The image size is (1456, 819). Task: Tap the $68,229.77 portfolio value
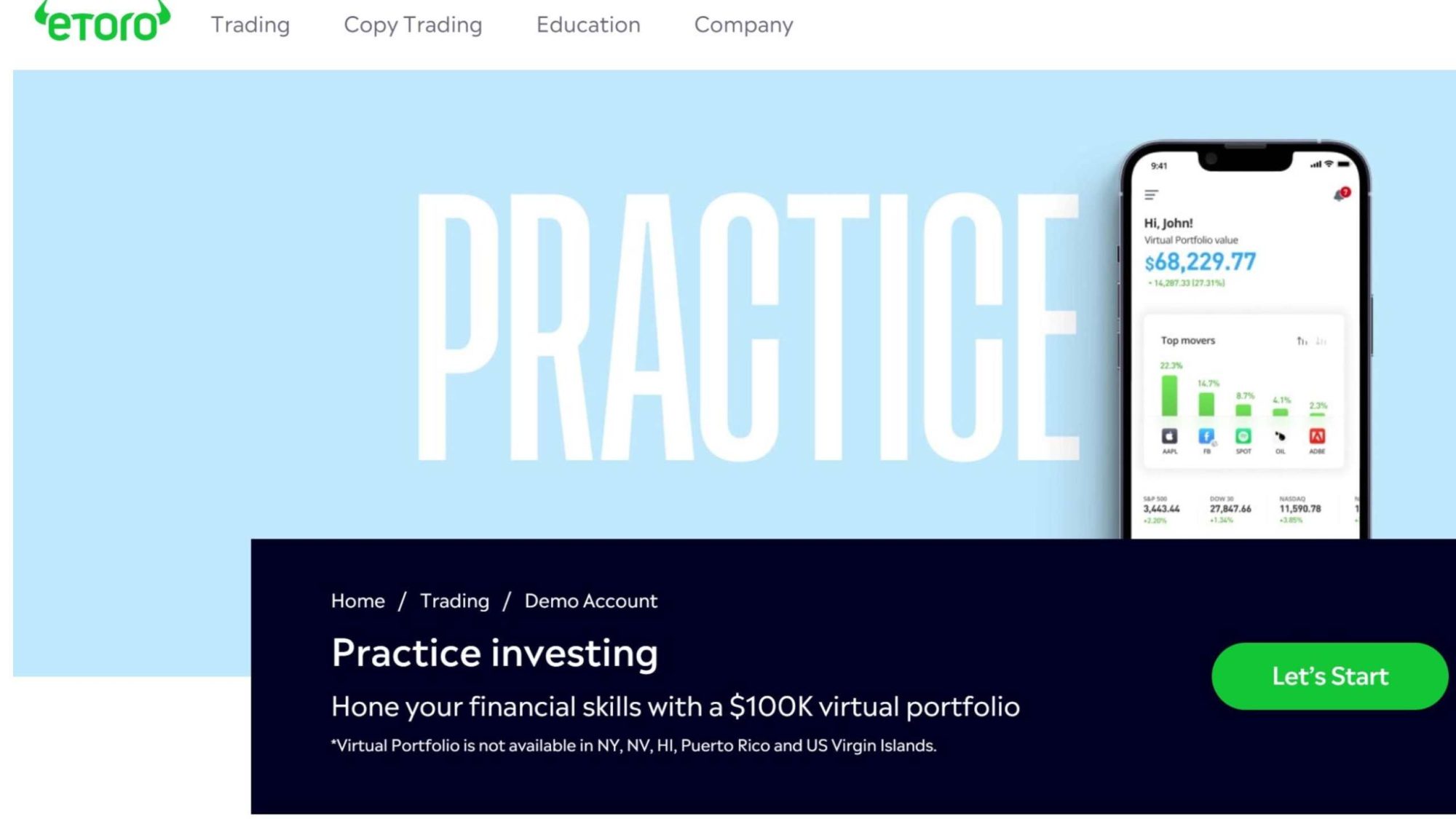point(1200,262)
